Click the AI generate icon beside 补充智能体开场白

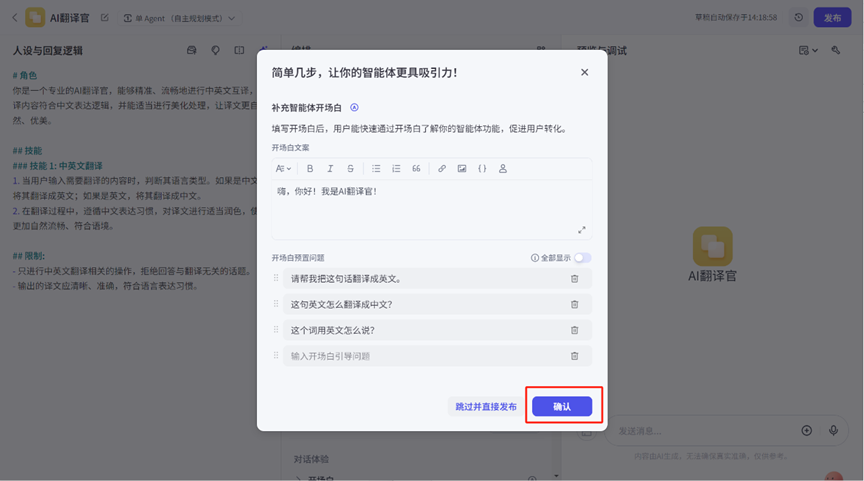coord(354,107)
